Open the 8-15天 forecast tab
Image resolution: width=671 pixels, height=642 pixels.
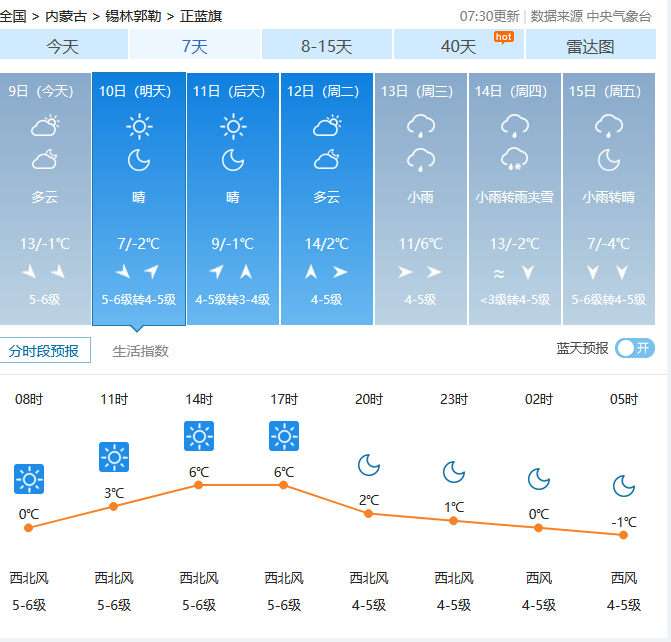pyautogui.click(x=327, y=45)
